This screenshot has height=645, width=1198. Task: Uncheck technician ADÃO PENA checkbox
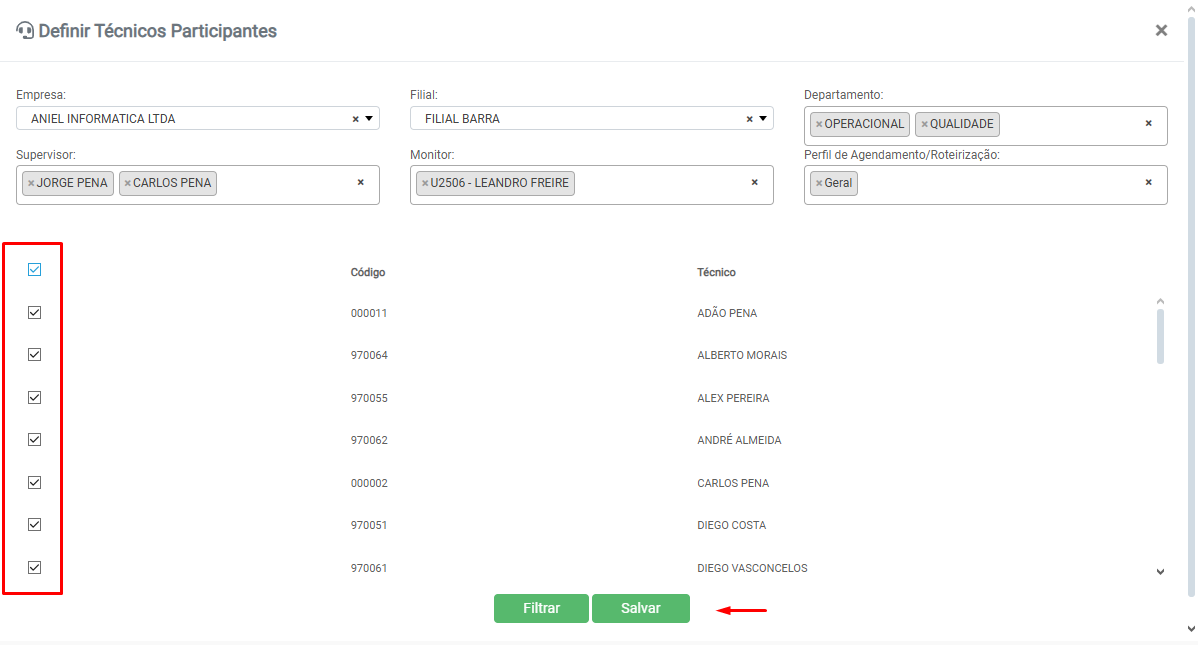[x=34, y=312]
